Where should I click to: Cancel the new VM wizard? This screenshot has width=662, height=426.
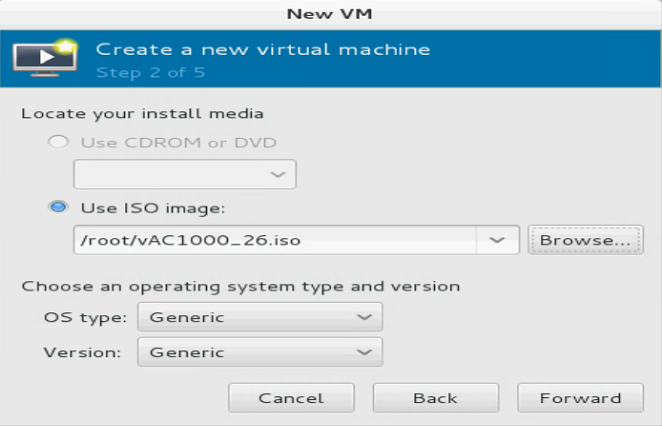(x=291, y=398)
